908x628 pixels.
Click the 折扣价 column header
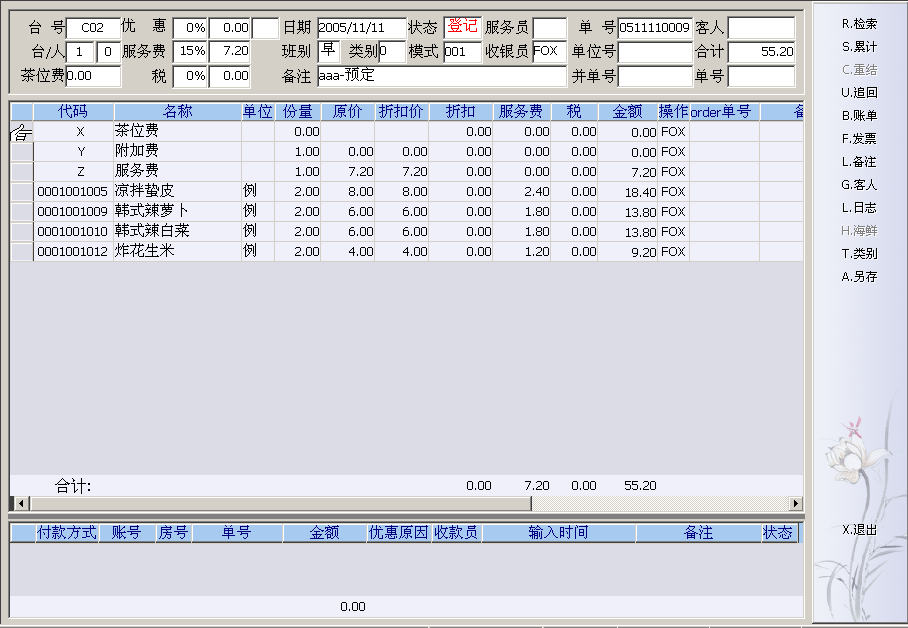(x=401, y=112)
